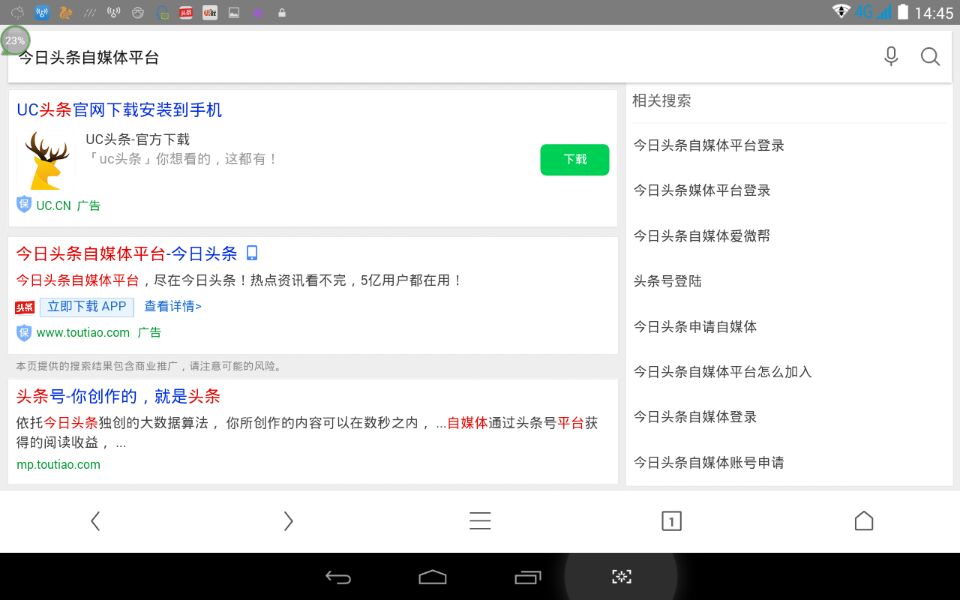Go forward with browser right arrow

click(x=288, y=521)
